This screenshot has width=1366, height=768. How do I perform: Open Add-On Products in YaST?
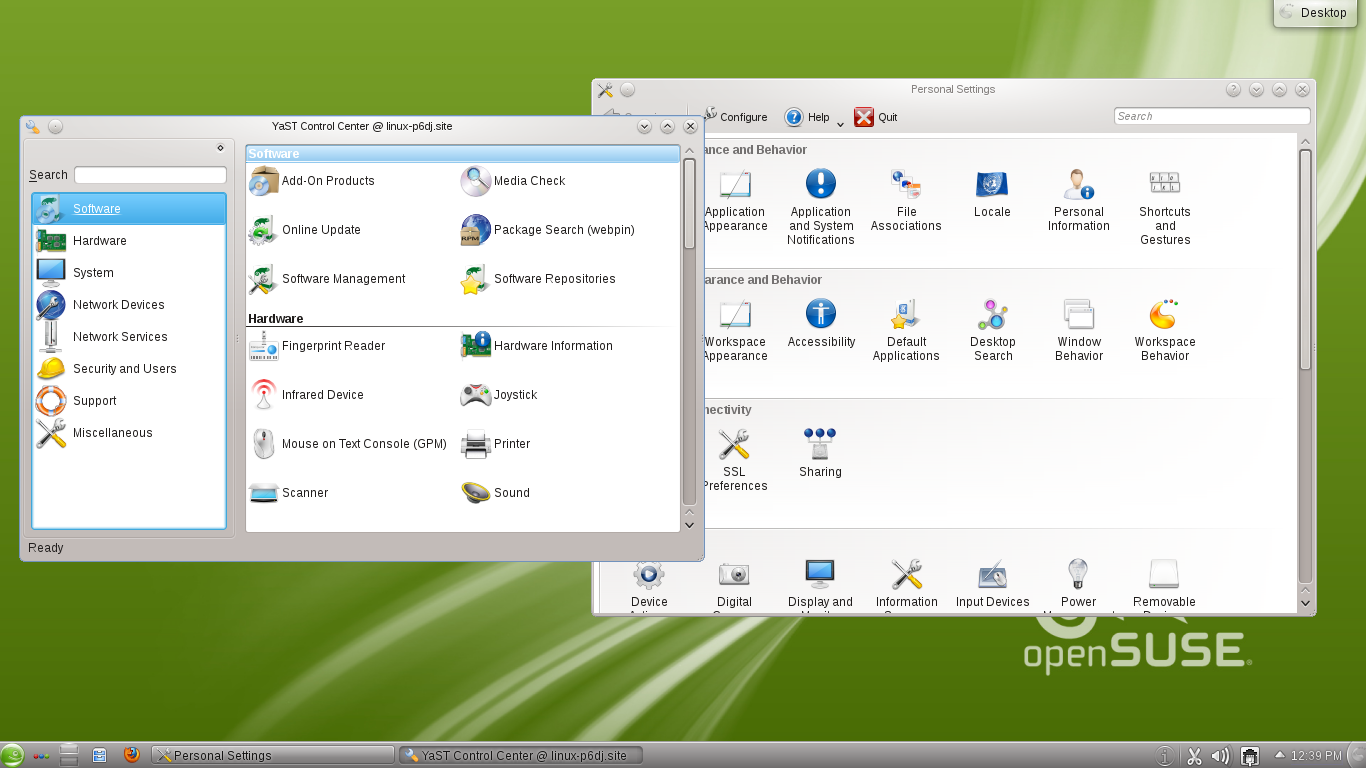(312, 181)
